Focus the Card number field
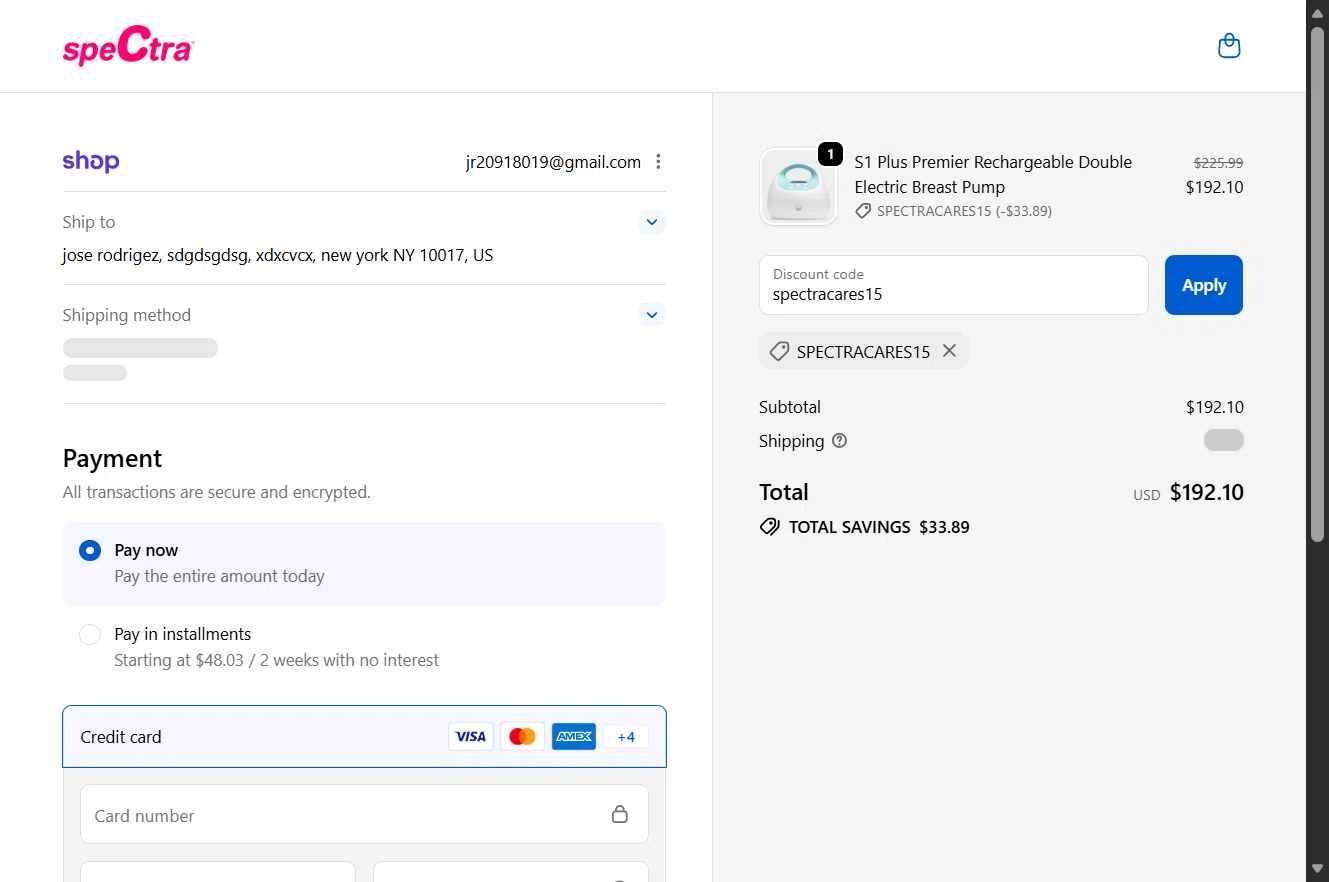This screenshot has height=882, width=1329. coord(364,814)
